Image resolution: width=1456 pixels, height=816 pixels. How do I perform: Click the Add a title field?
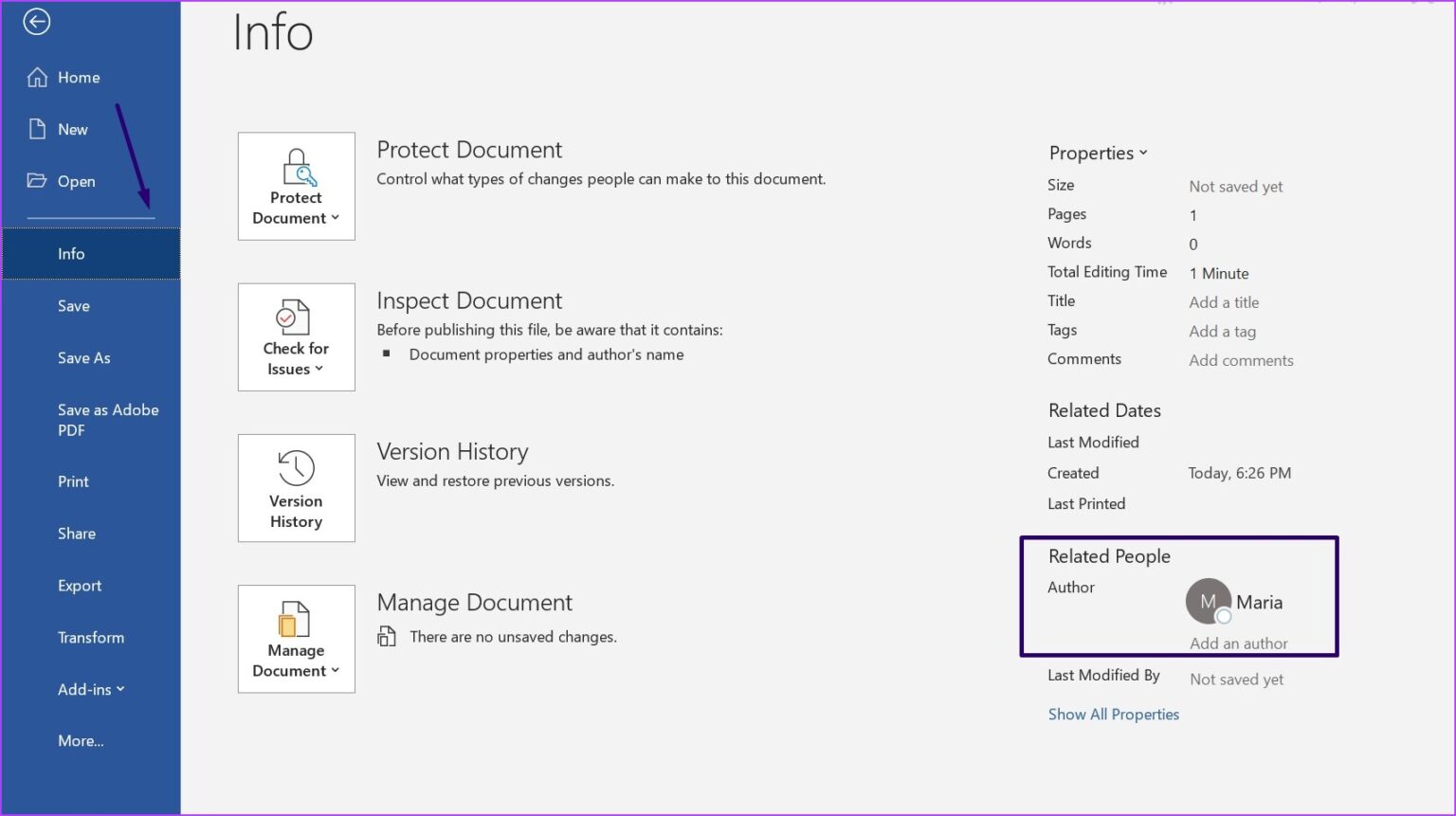[x=1224, y=301]
